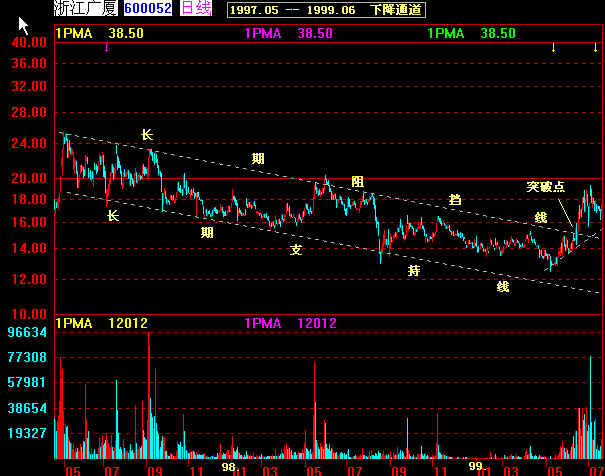
Task: Click the 40.00 price axis label
Action: 29,42
